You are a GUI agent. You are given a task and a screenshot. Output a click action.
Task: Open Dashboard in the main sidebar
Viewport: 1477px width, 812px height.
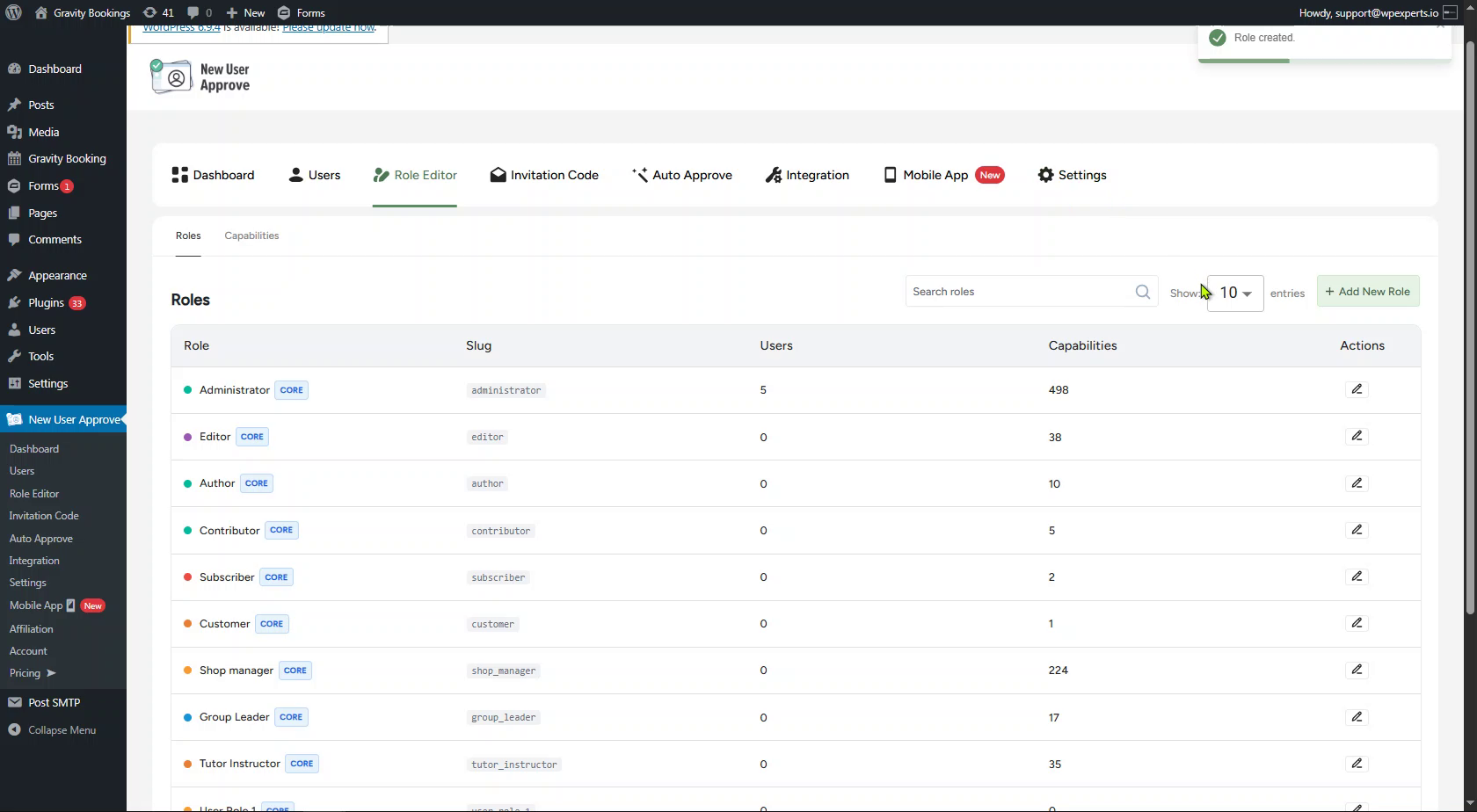tap(55, 69)
